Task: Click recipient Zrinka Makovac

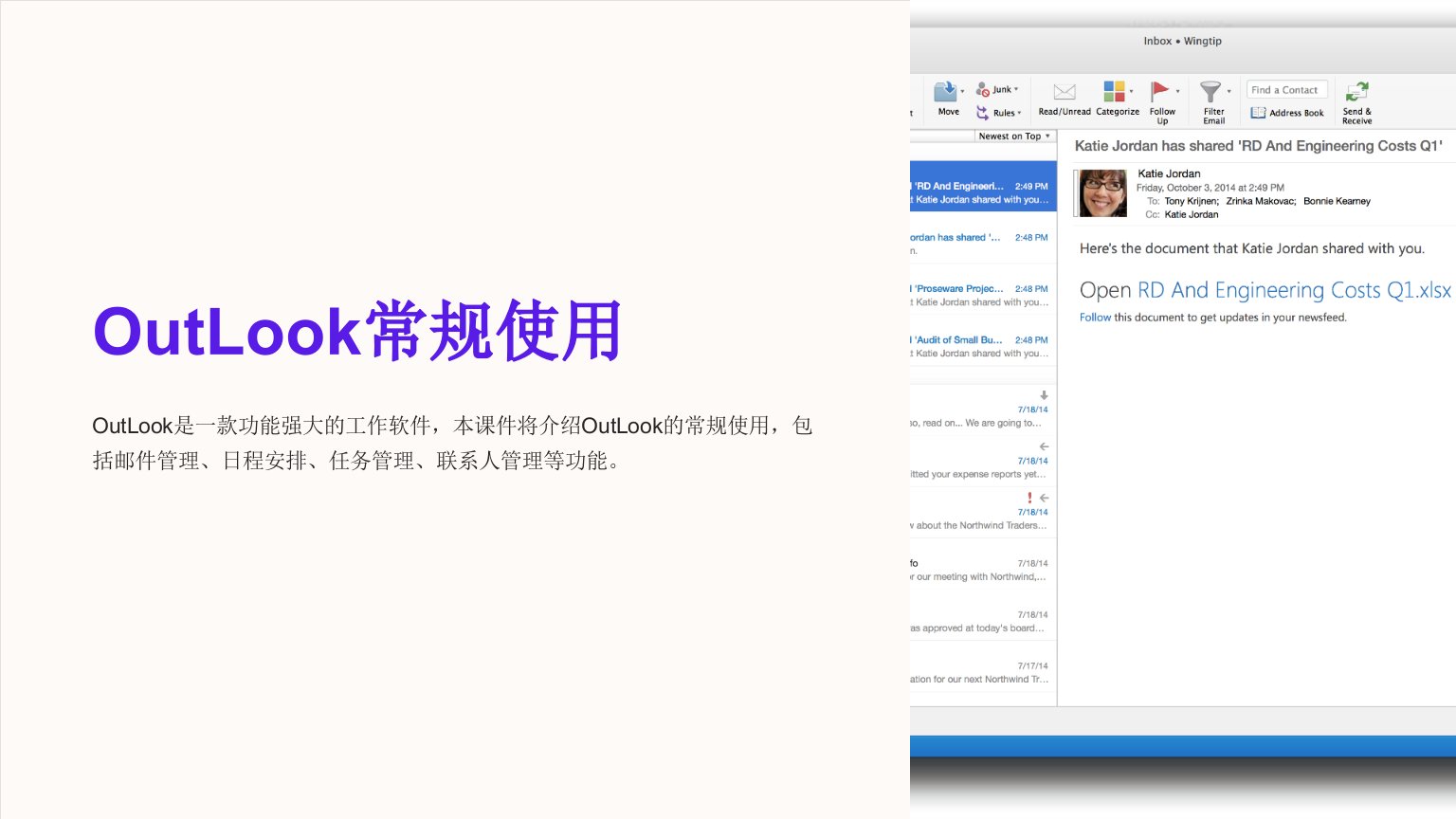Action: coord(1261,201)
